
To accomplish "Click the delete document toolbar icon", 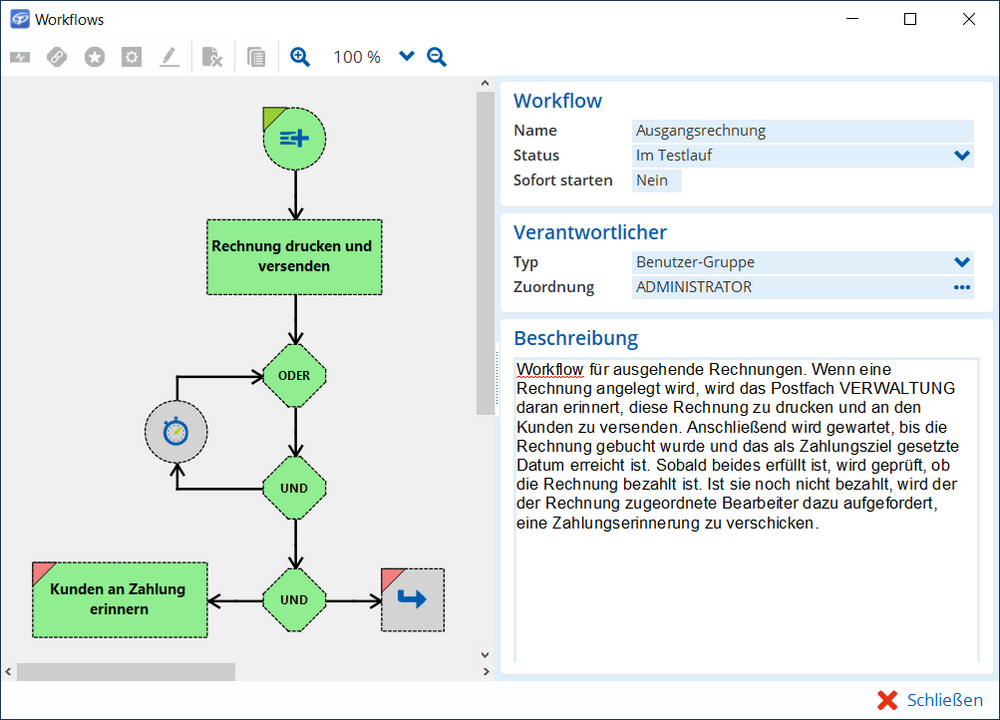I will (x=212, y=57).
